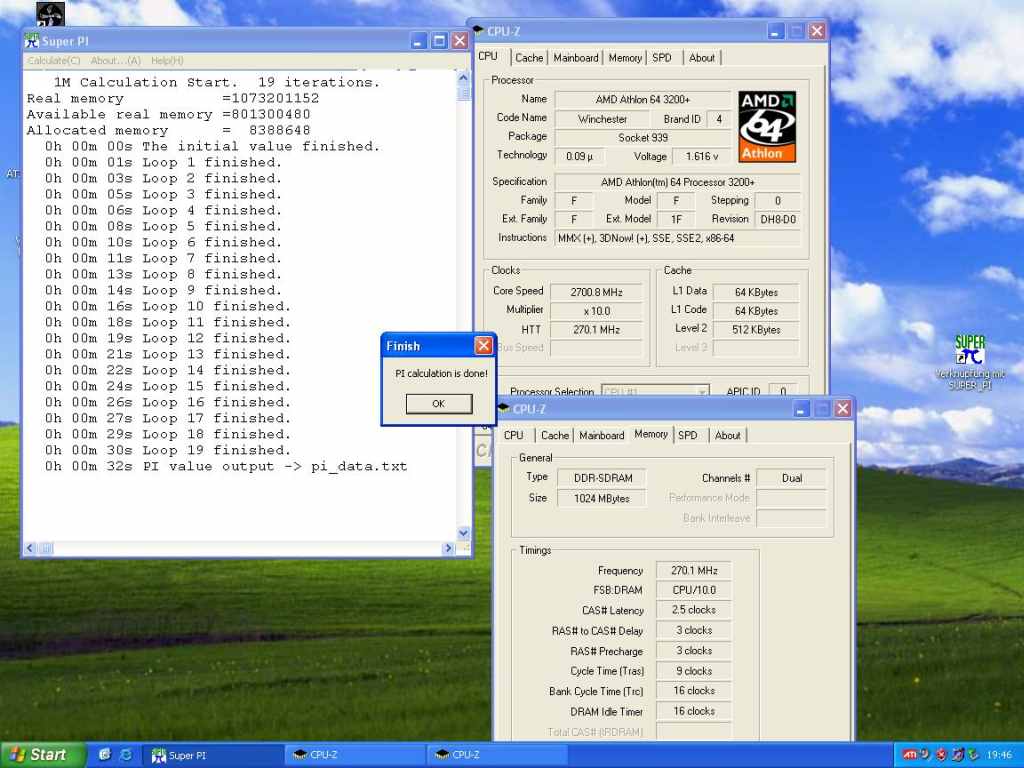Switch to Cache tab in lower CPU-Z window

click(554, 436)
